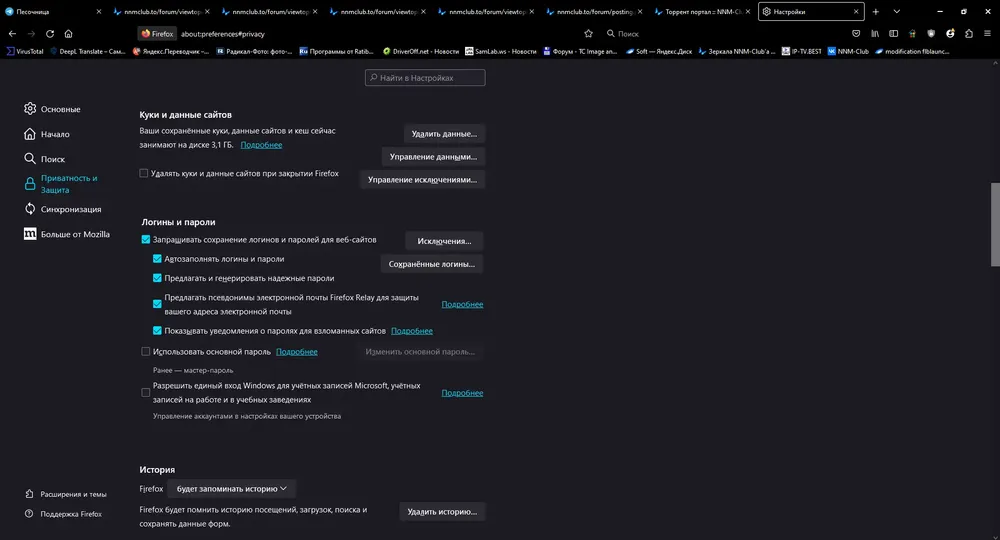Open the Яндекс.Переводчик bookmark
Screen dimensions: 1000x540
(x=170, y=51)
